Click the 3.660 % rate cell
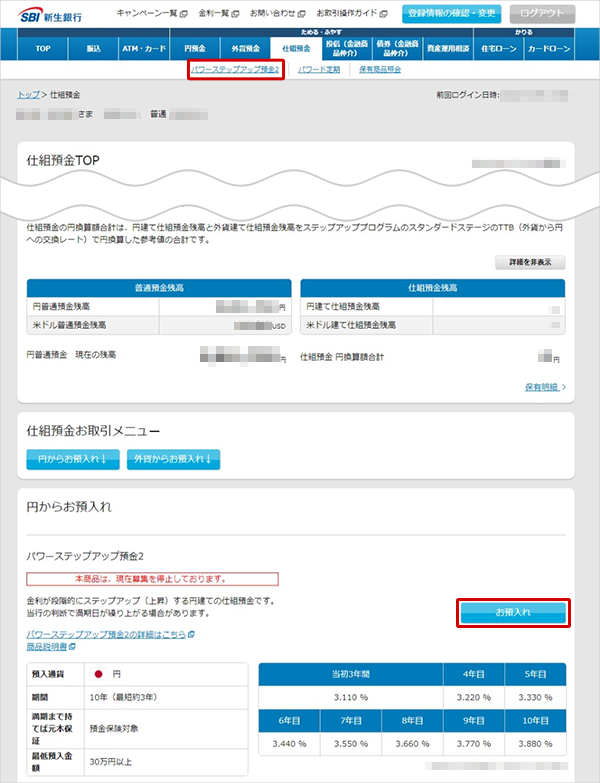This screenshot has height=783, width=600. point(412,744)
